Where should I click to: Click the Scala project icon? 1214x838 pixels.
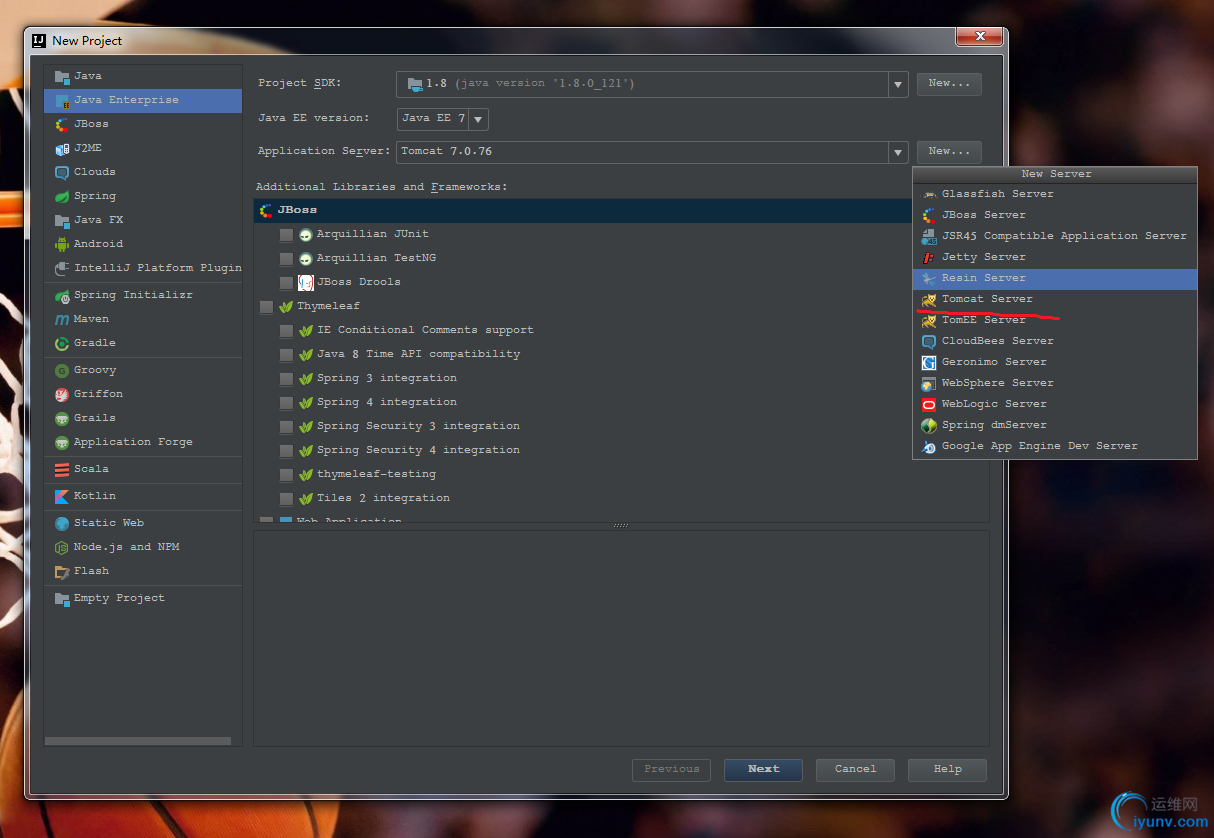[62, 469]
